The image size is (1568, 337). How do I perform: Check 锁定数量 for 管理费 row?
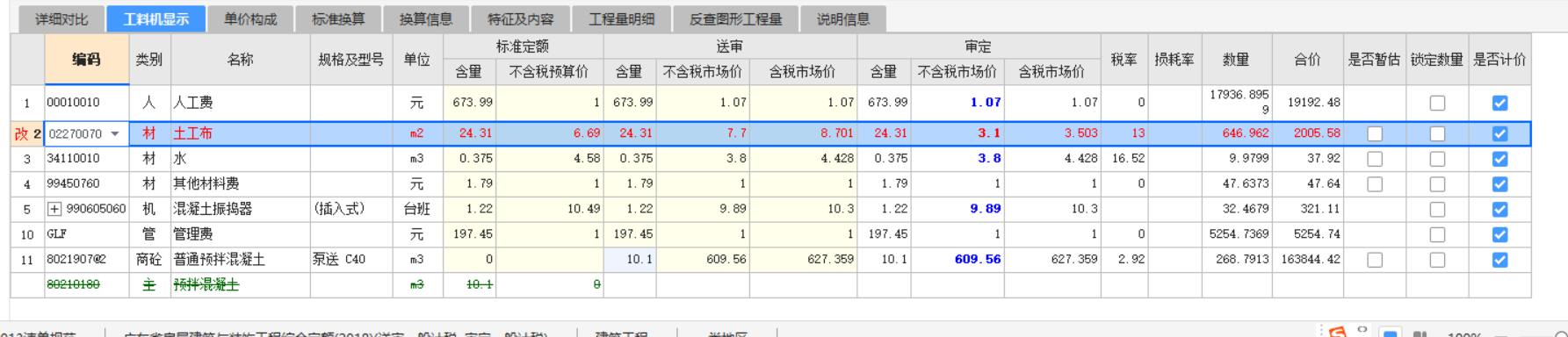click(1437, 235)
